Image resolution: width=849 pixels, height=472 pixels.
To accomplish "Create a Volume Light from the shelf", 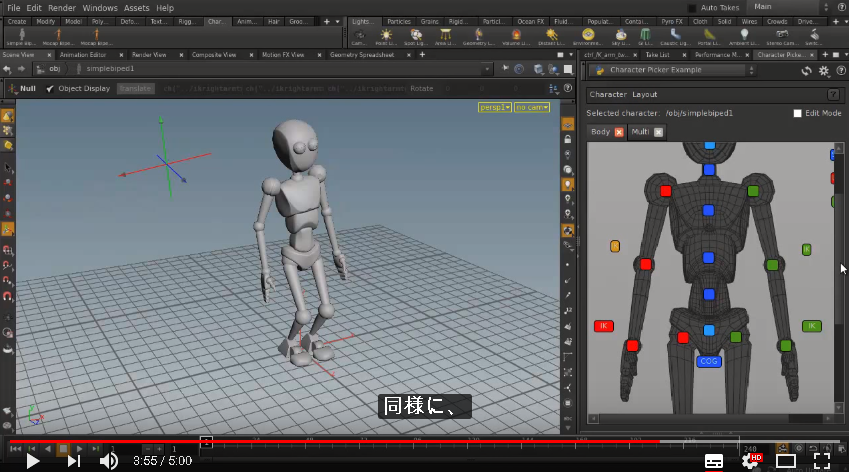I will pyautogui.click(x=516, y=37).
